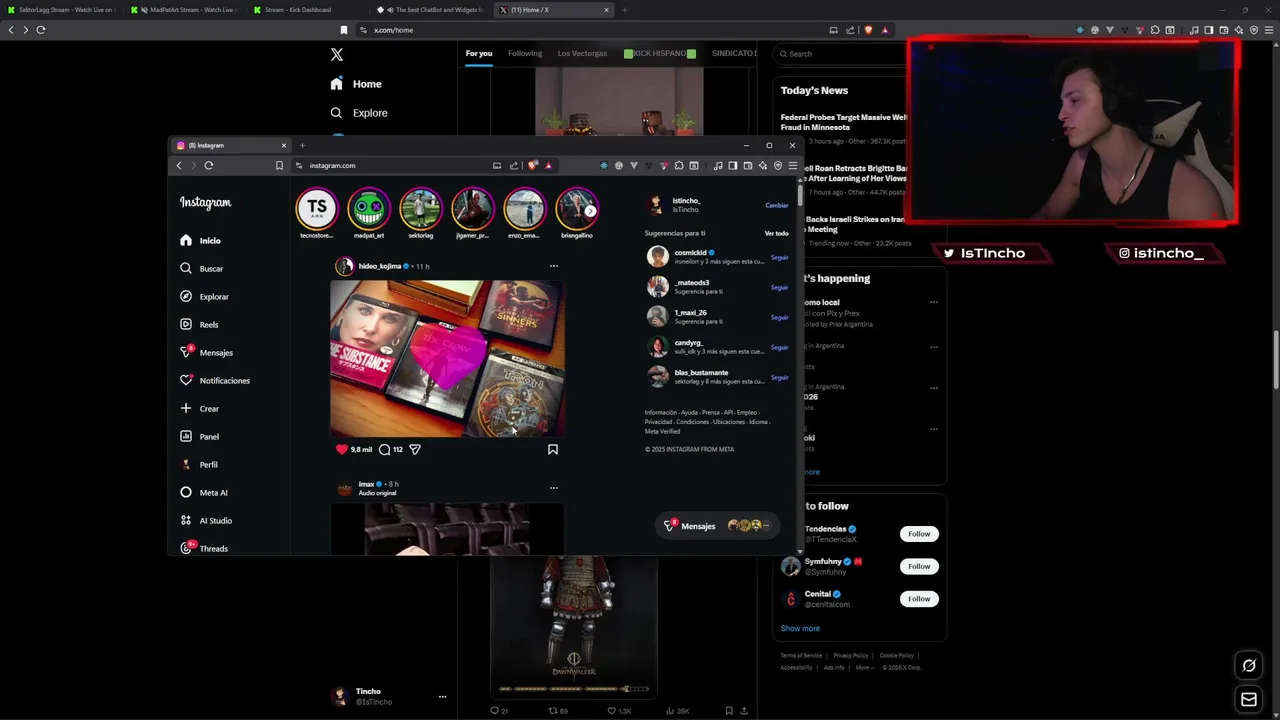The height and width of the screenshot is (720, 1280).
Task: Open AI Studio in Instagram sidebar
Action: [x=206, y=521]
